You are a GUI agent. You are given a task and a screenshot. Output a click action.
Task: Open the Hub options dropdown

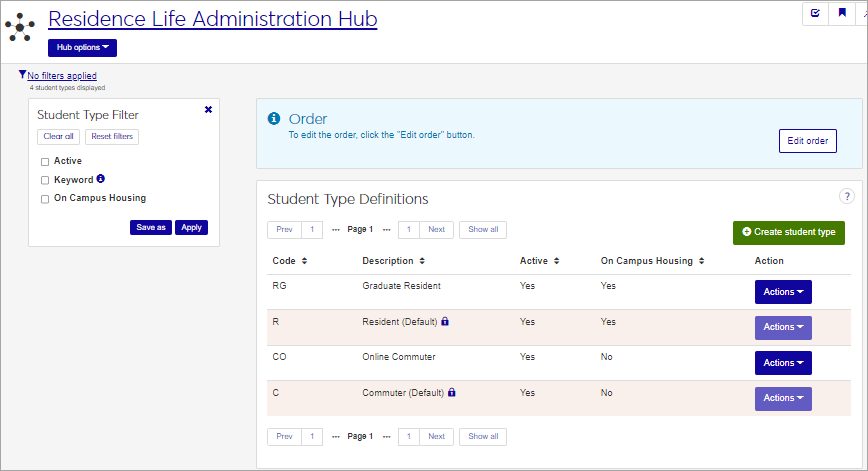pos(82,47)
